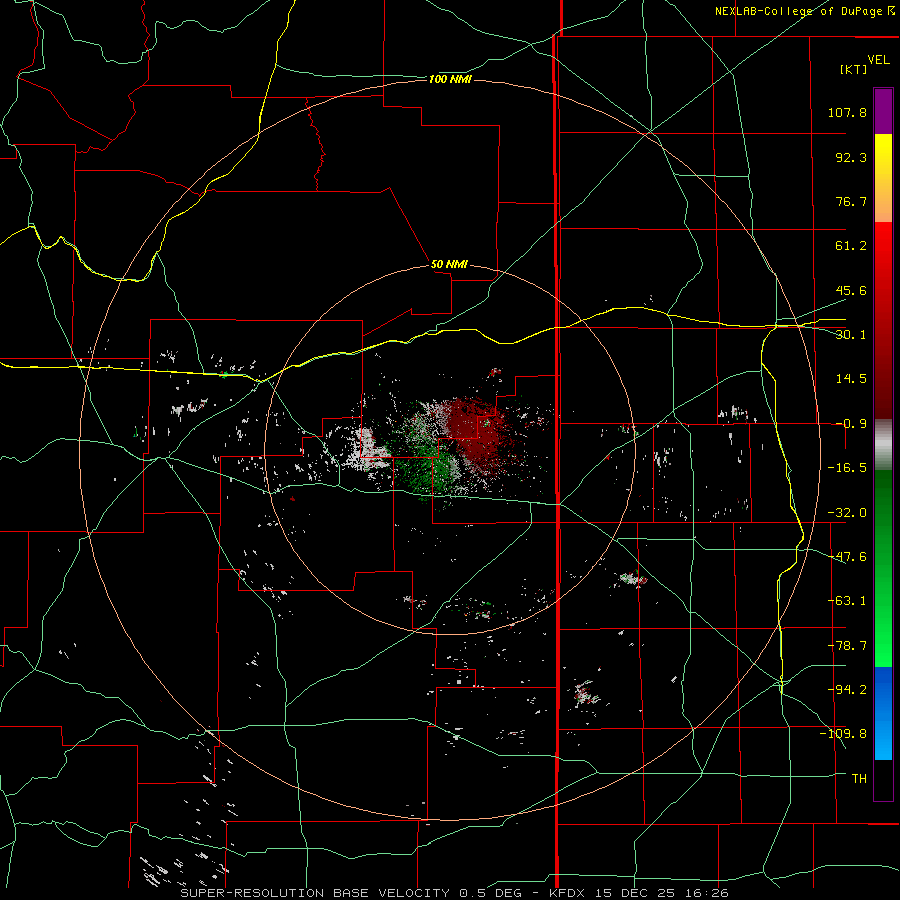The image size is (900, 900).
Task: Click the -32.0 velocity scale value
Action: click(x=847, y=513)
